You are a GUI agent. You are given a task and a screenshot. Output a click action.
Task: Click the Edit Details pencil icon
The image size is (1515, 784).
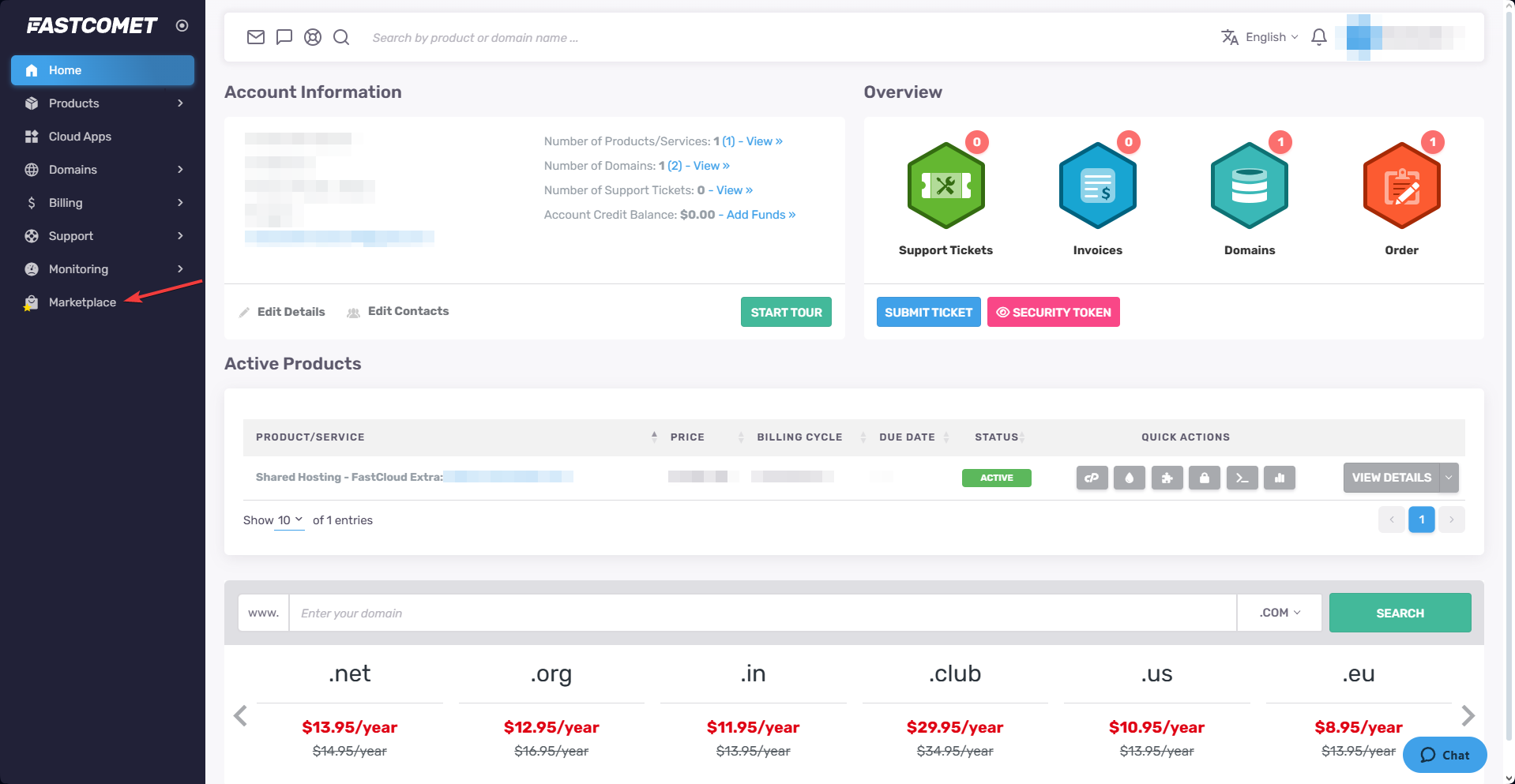(x=244, y=313)
